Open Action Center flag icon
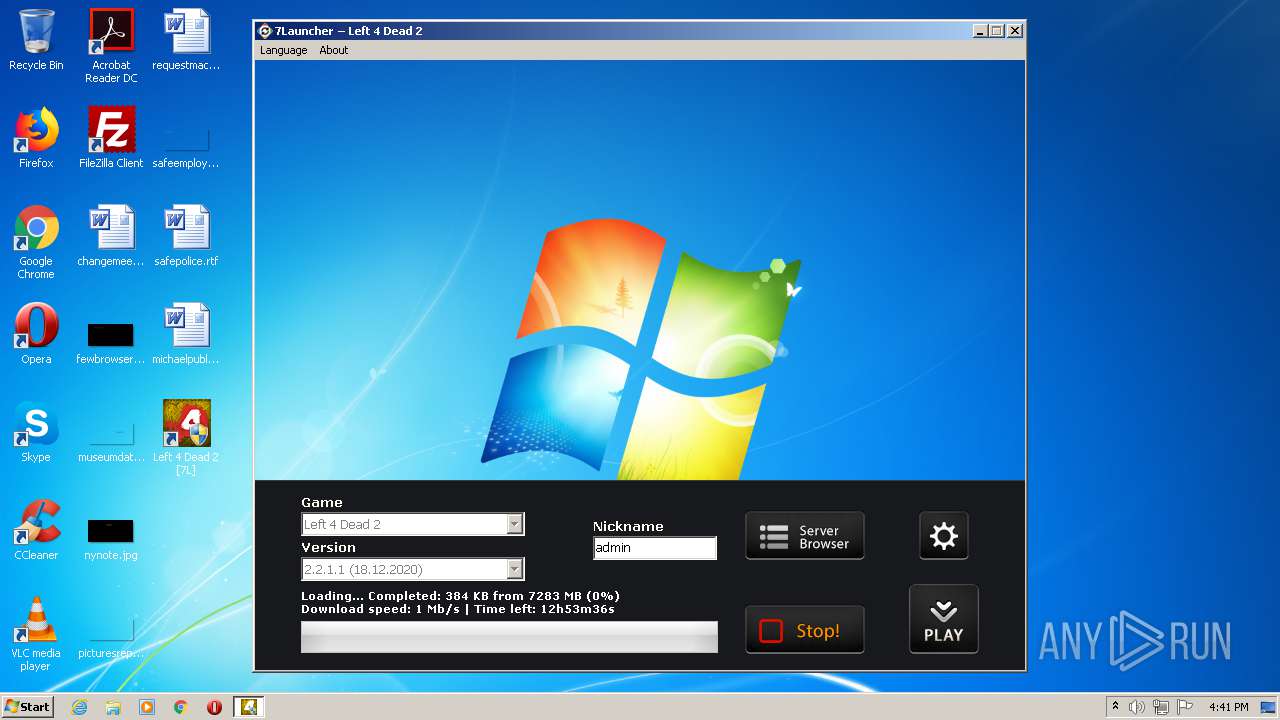 pos(1184,707)
